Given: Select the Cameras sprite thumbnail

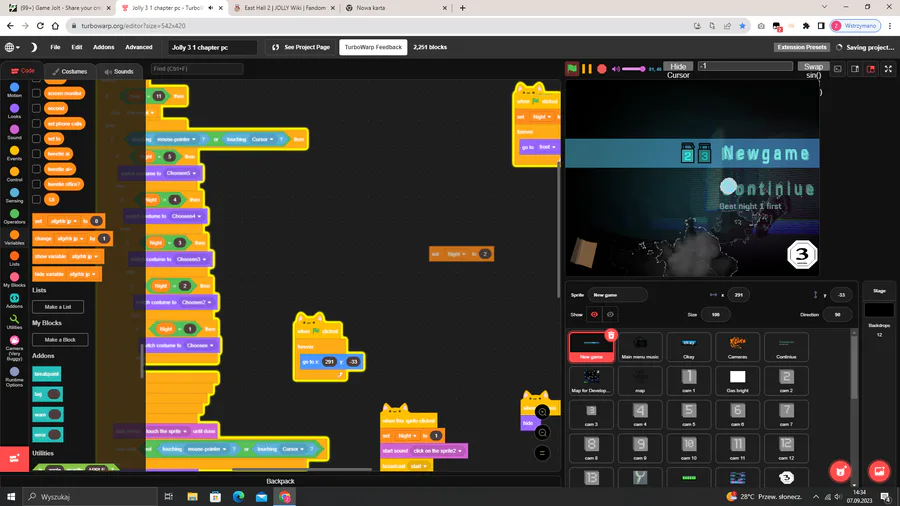Looking at the screenshot, I should (x=737, y=347).
